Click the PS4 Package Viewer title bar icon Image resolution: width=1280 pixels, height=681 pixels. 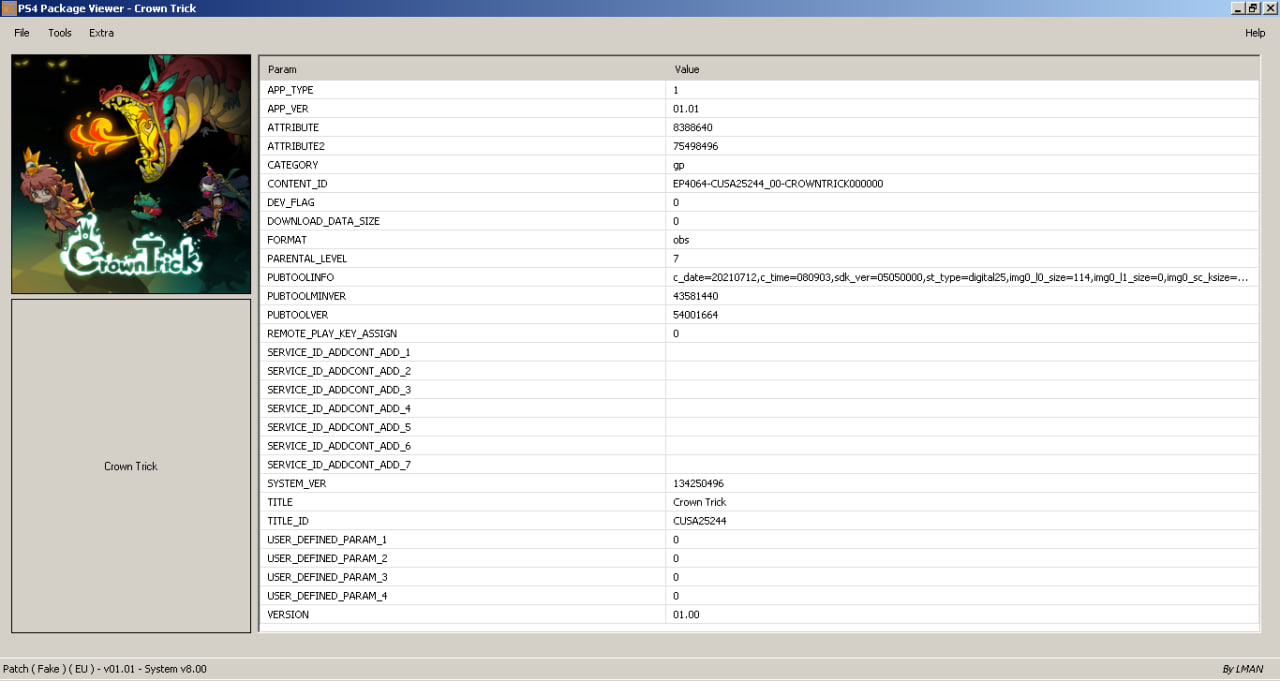(x=8, y=8)
